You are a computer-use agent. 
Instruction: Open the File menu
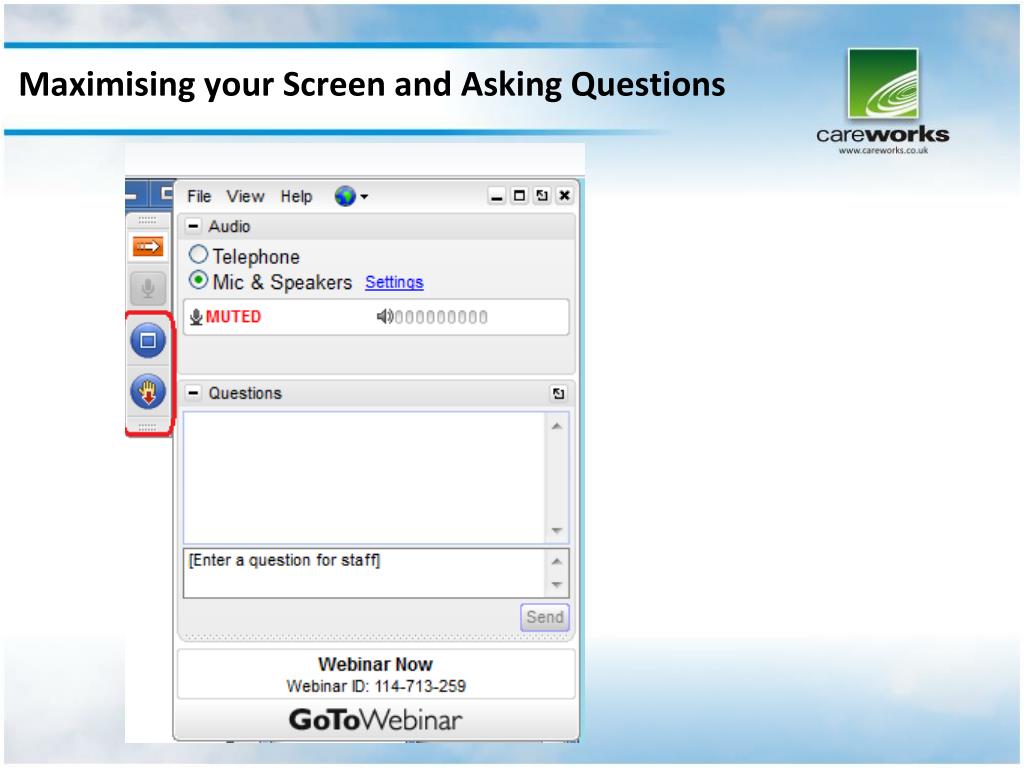point(199,196)
